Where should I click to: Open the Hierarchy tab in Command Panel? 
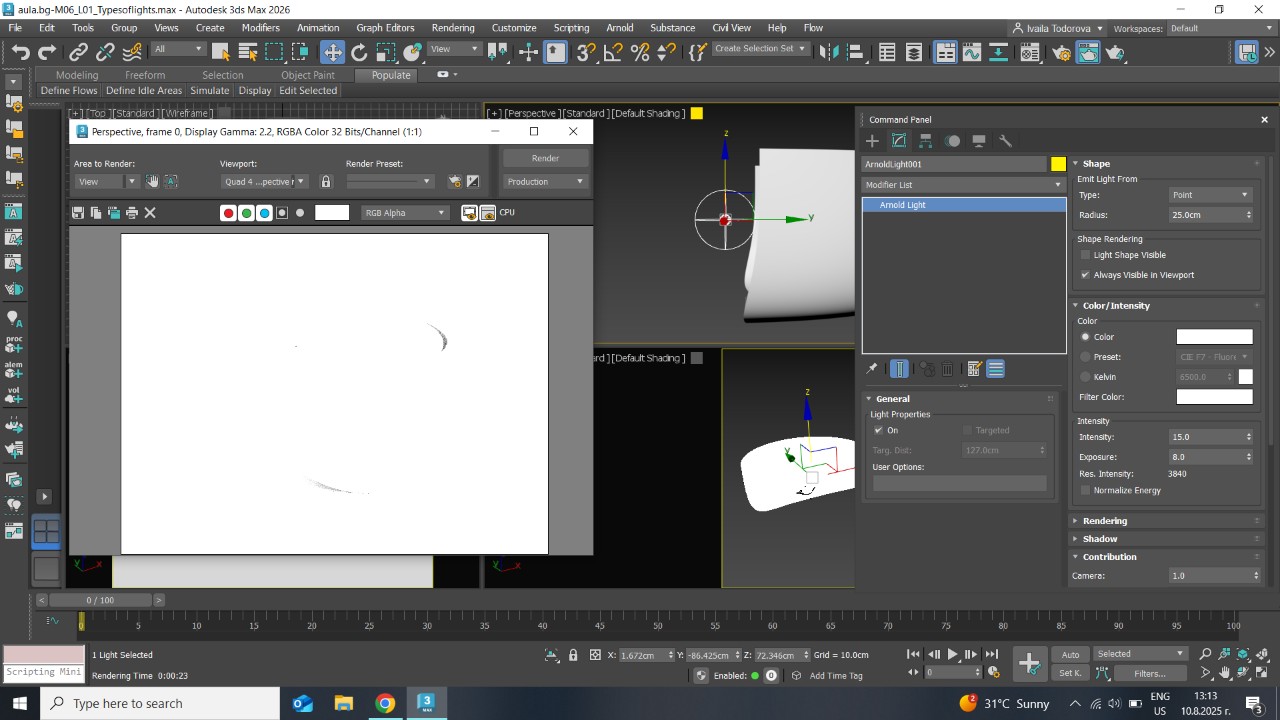[926, 141]
